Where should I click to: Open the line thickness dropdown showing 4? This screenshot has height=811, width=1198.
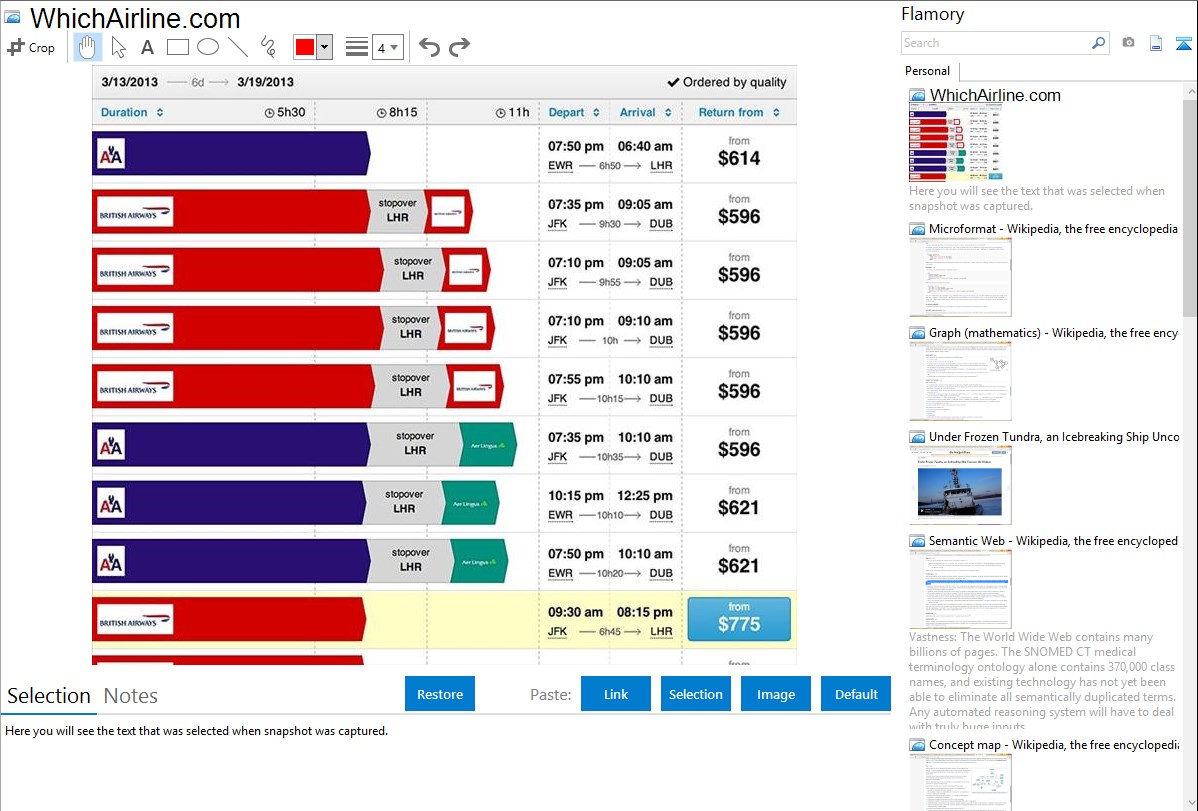(388, 47)
